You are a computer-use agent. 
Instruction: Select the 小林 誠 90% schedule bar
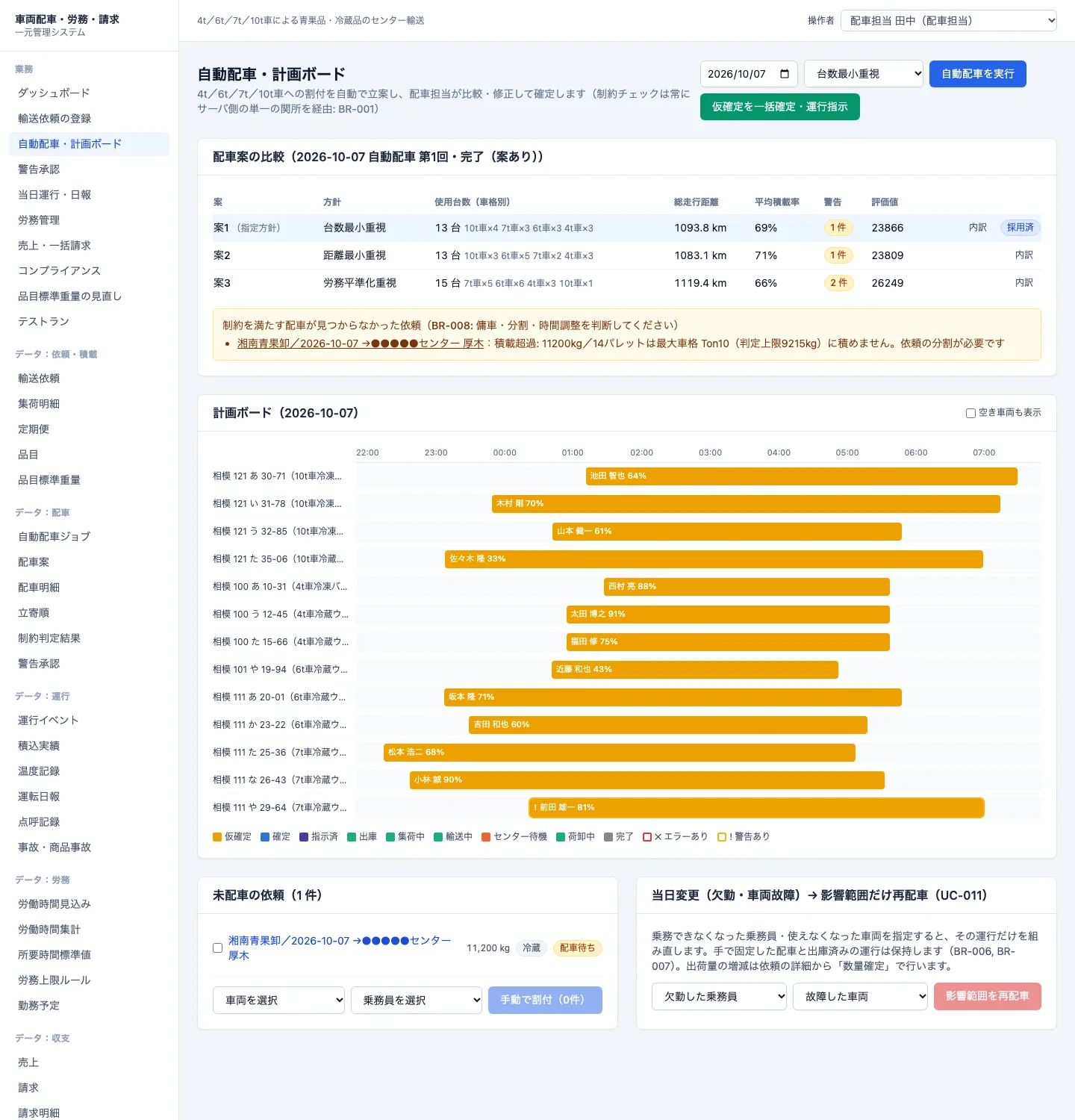click(x=647, y=780)
